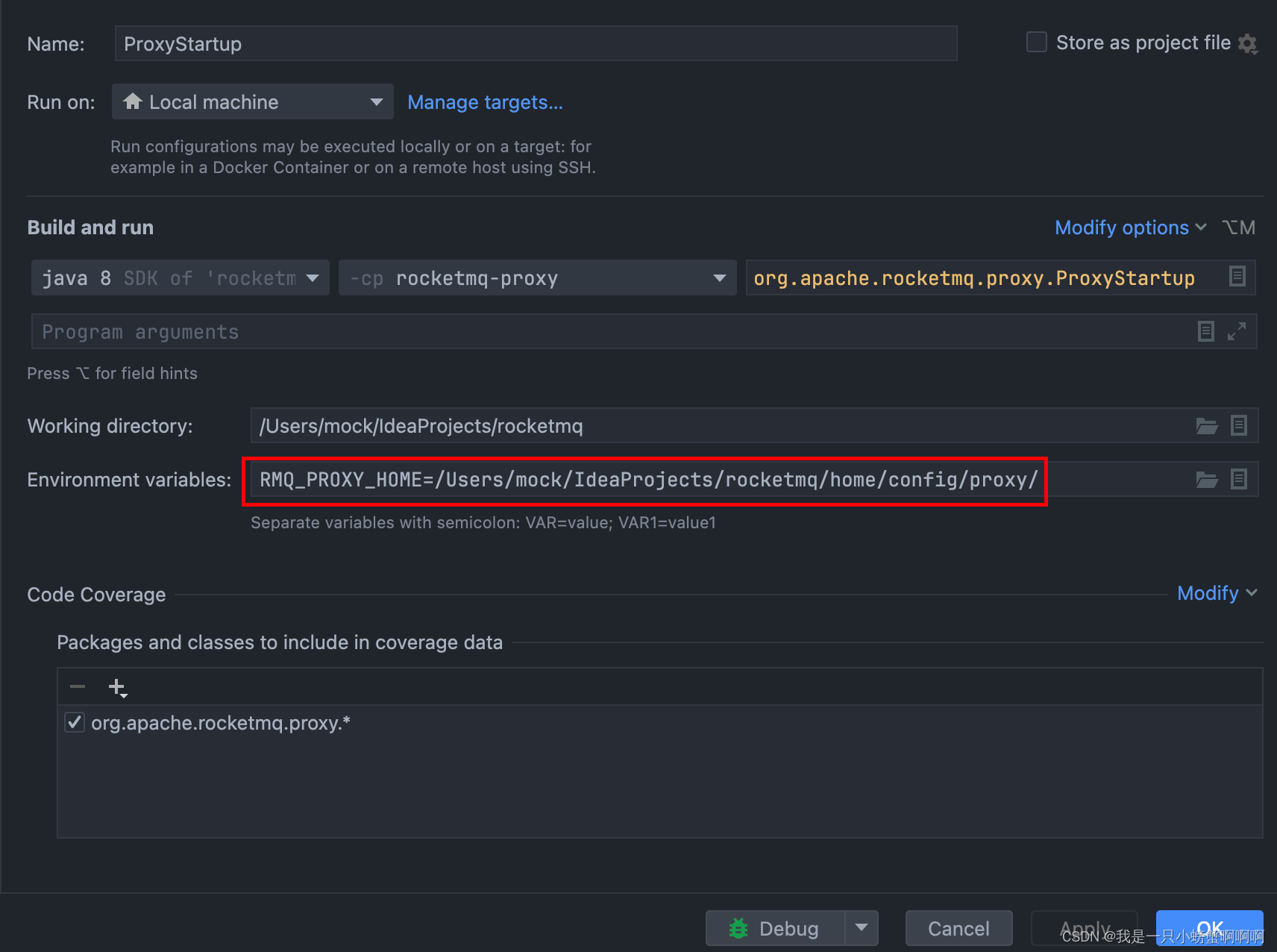Add new coverage pattern with plus icon
The image size is (1277, 952).
(x=116, y=686)
